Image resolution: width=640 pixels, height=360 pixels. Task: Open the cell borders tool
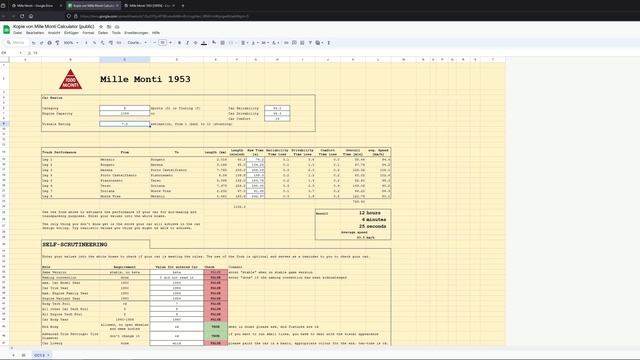[x=222, y=42]
